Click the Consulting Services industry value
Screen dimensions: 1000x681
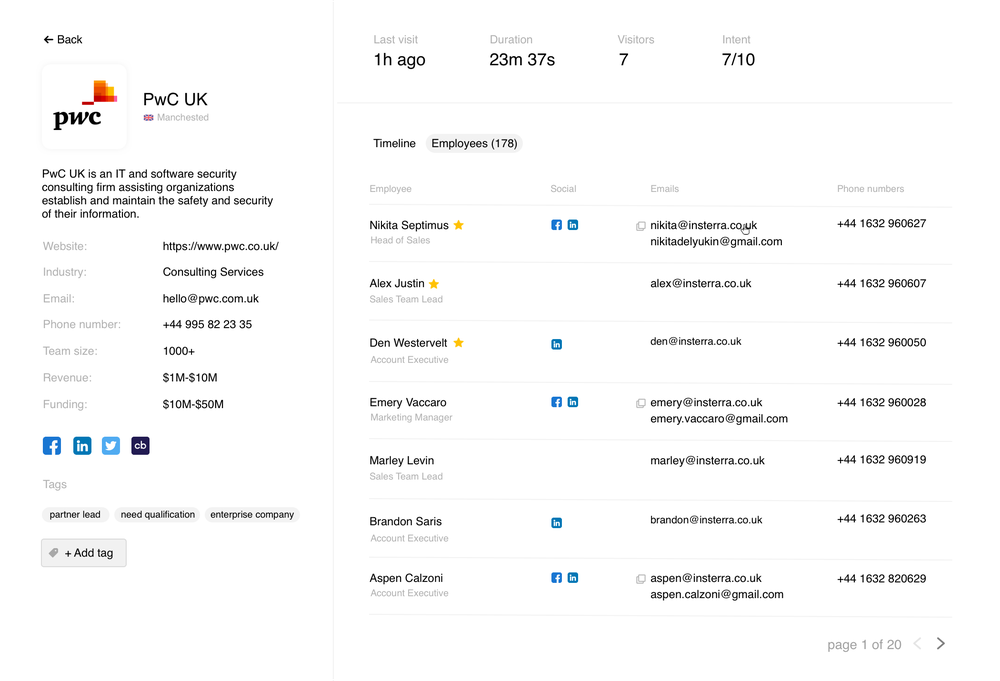(x=213, y=272)
